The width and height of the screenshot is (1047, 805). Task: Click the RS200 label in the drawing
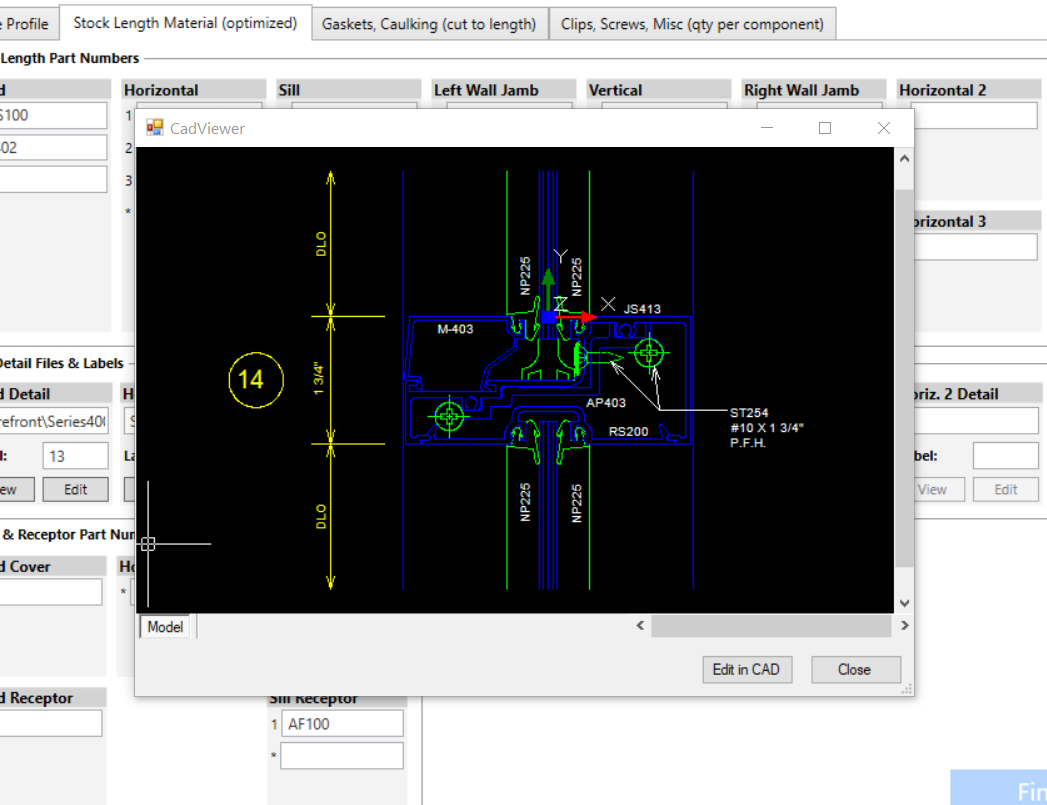pos(628,431)
